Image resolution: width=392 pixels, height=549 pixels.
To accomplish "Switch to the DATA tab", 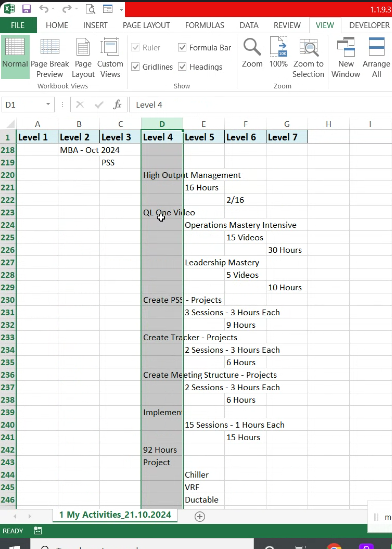I will tap(249, 25).
